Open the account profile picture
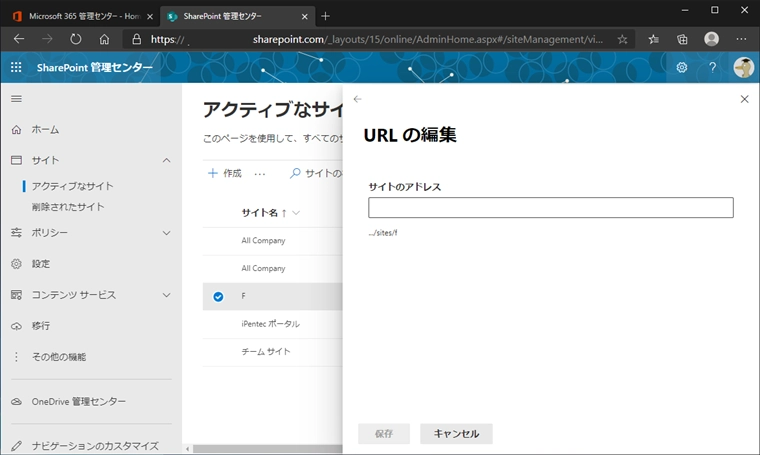This screenshot has height=455, width=760. [x=743, y=67]
